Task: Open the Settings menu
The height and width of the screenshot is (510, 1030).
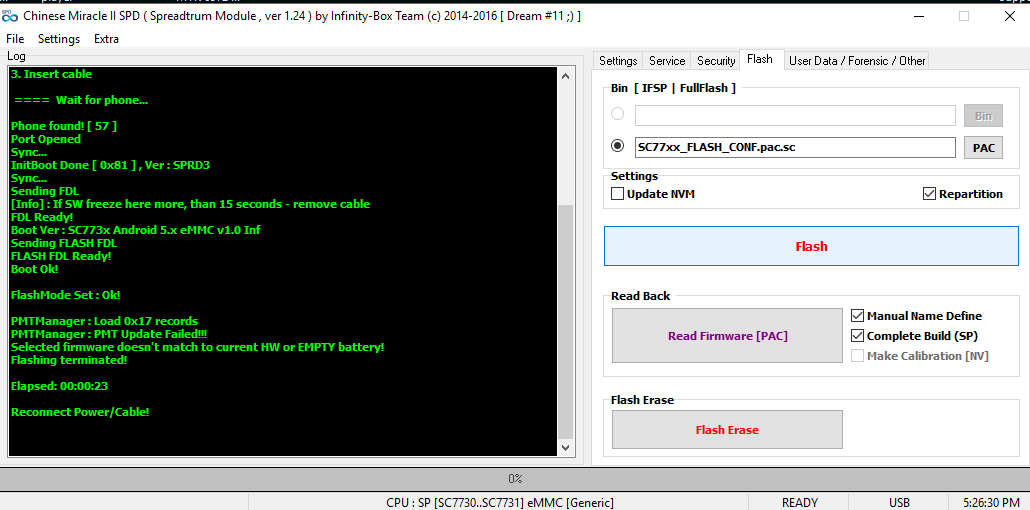Action: click(59, 39)
